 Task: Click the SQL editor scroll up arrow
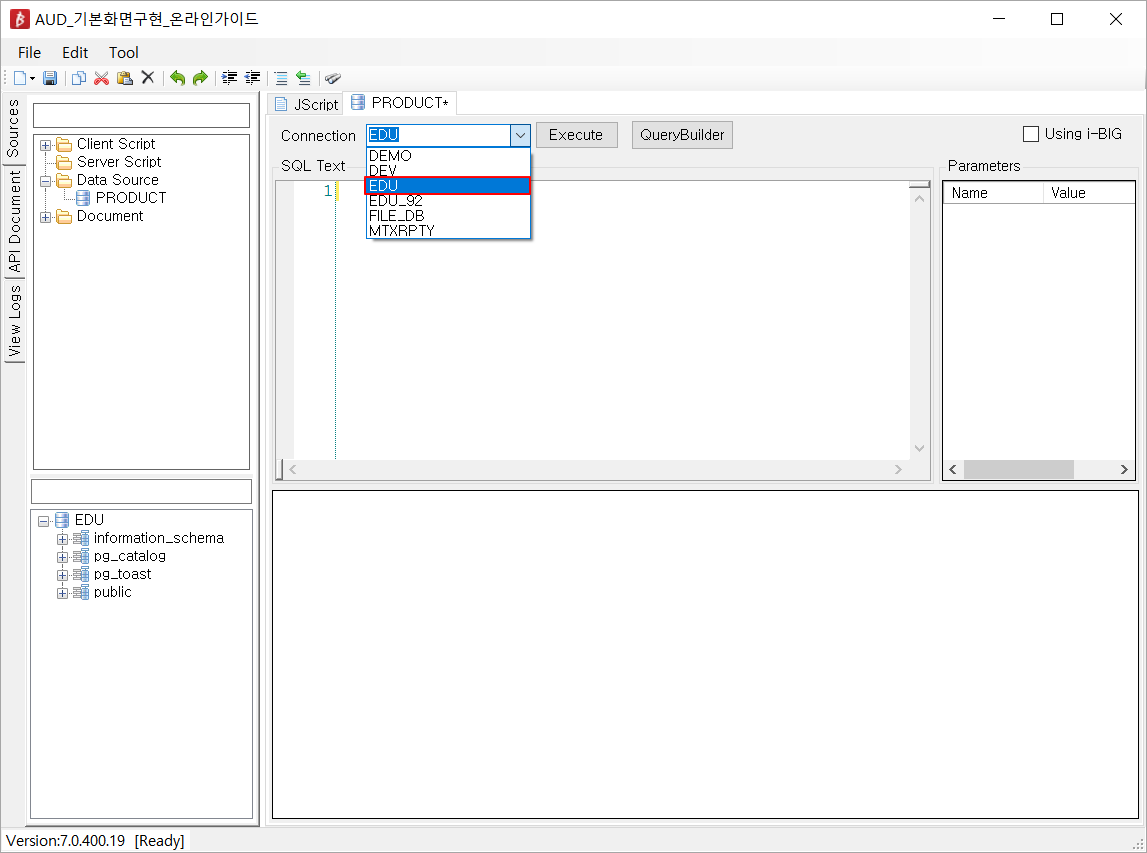(920, 198)
